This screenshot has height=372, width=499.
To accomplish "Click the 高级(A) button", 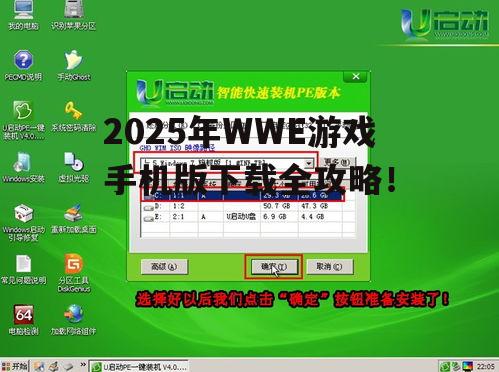I will [164, 267].
